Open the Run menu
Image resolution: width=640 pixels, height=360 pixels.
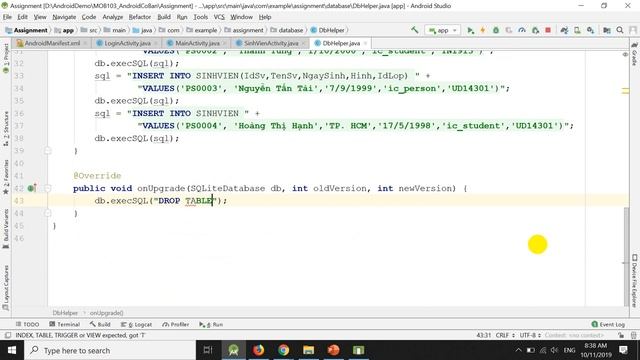pyautogui.click(x=182, y=17)
